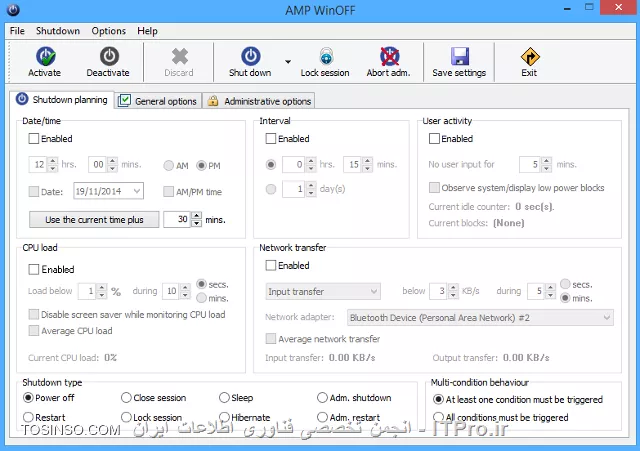This screenshot has height=451, width=640.
Task: Check the AM/PM time checkbox
Action: [168, 191]
